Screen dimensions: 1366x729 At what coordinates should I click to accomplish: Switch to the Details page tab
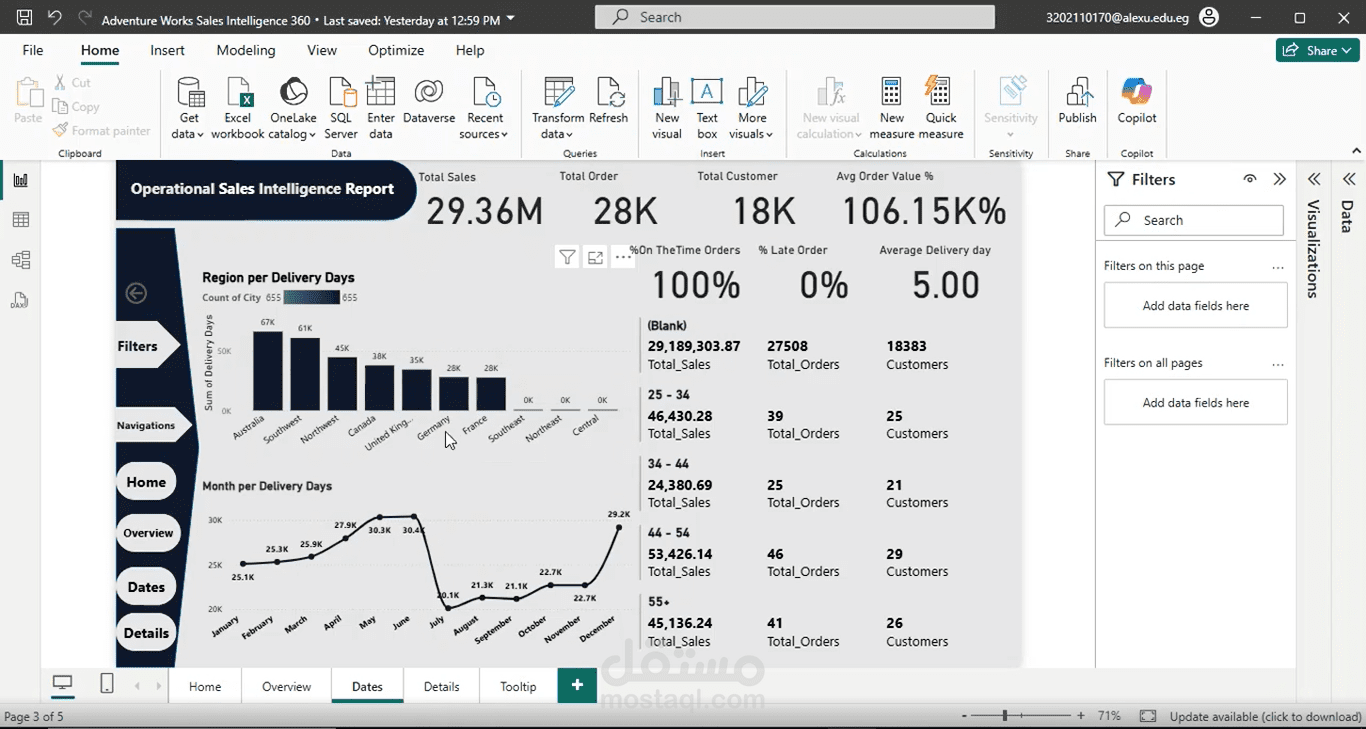coord(441,686)
